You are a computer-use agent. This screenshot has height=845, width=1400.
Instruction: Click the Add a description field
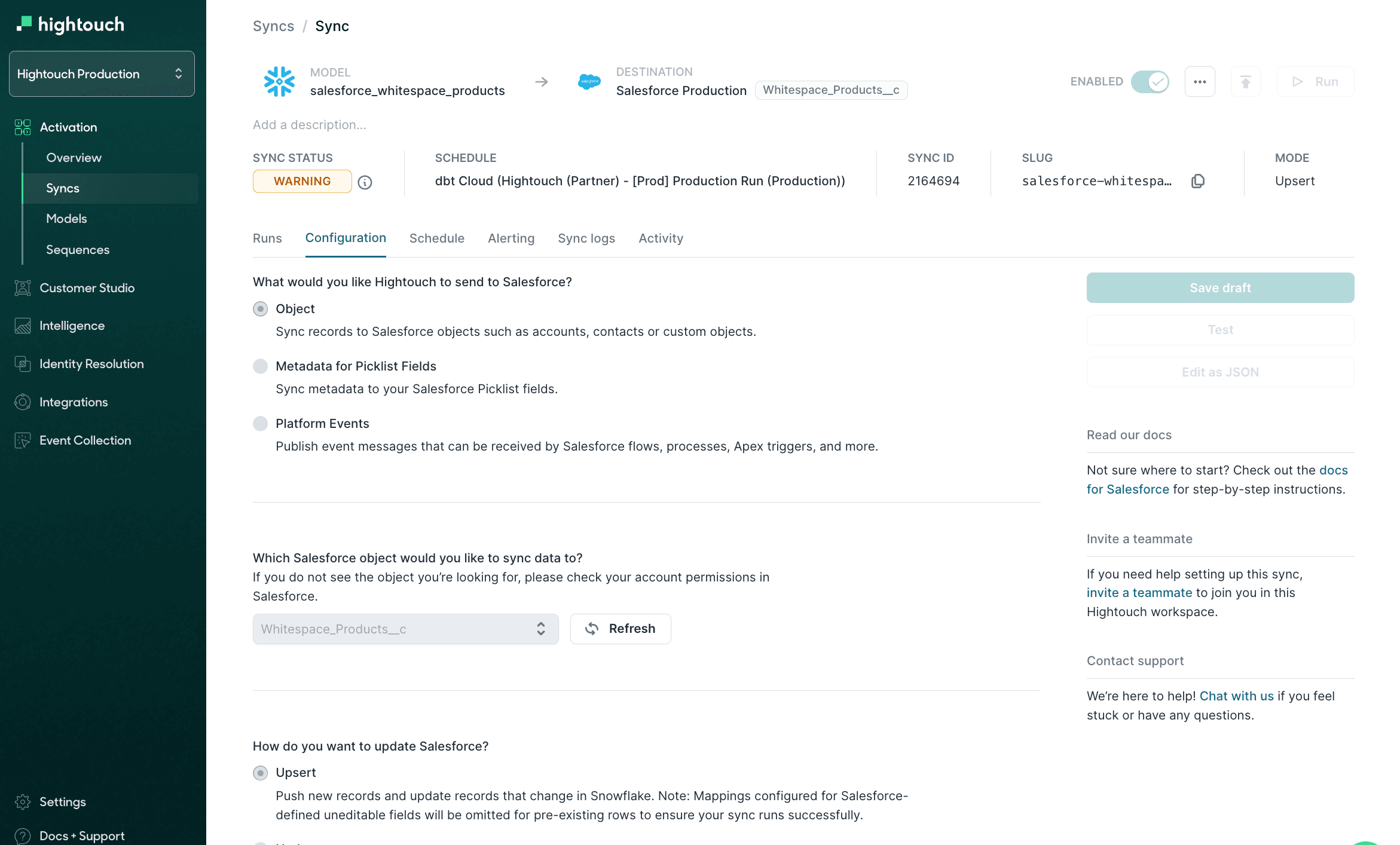pyautogui.click(x=310, y=124)
